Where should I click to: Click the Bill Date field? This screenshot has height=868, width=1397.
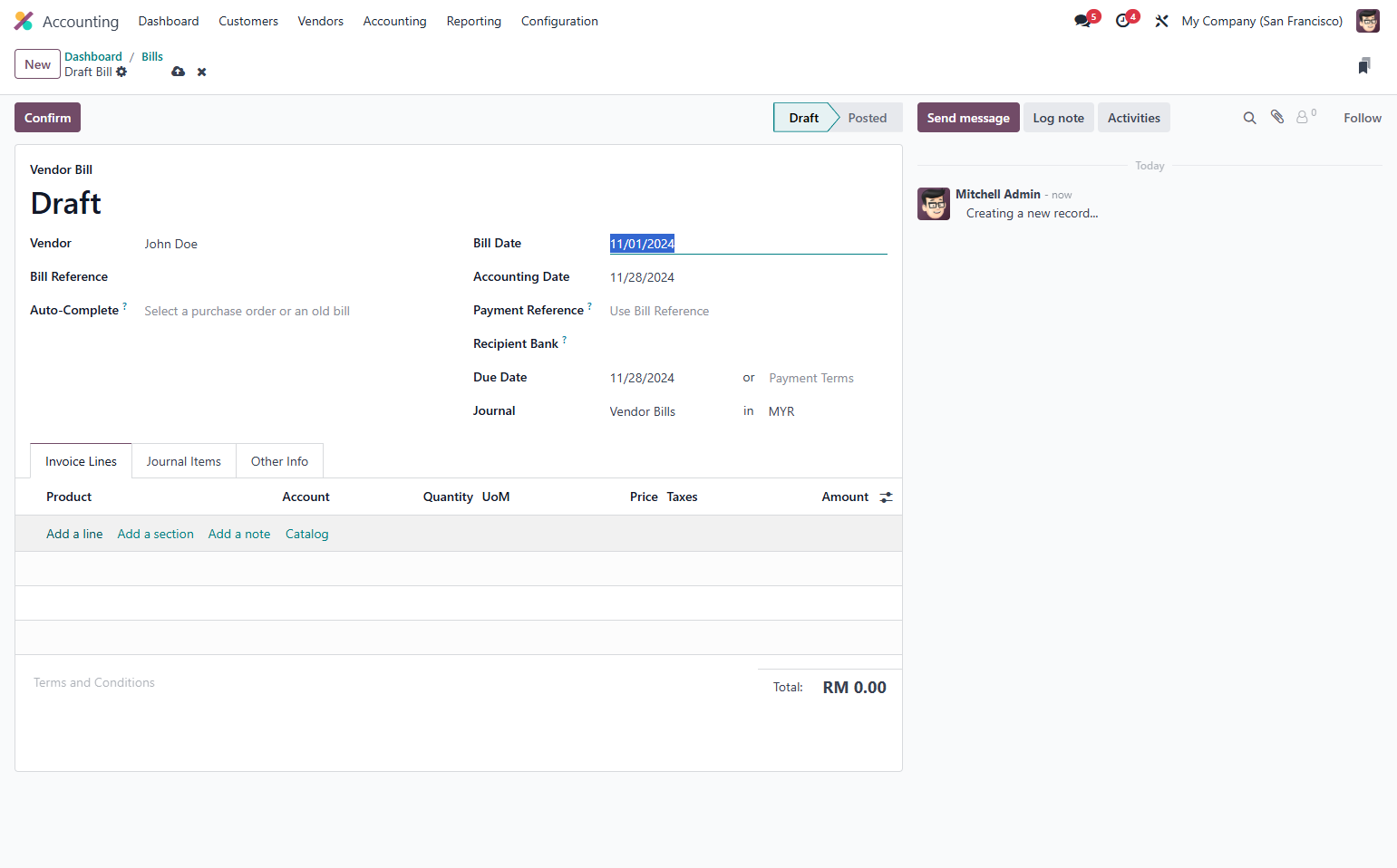pos(748,244)
